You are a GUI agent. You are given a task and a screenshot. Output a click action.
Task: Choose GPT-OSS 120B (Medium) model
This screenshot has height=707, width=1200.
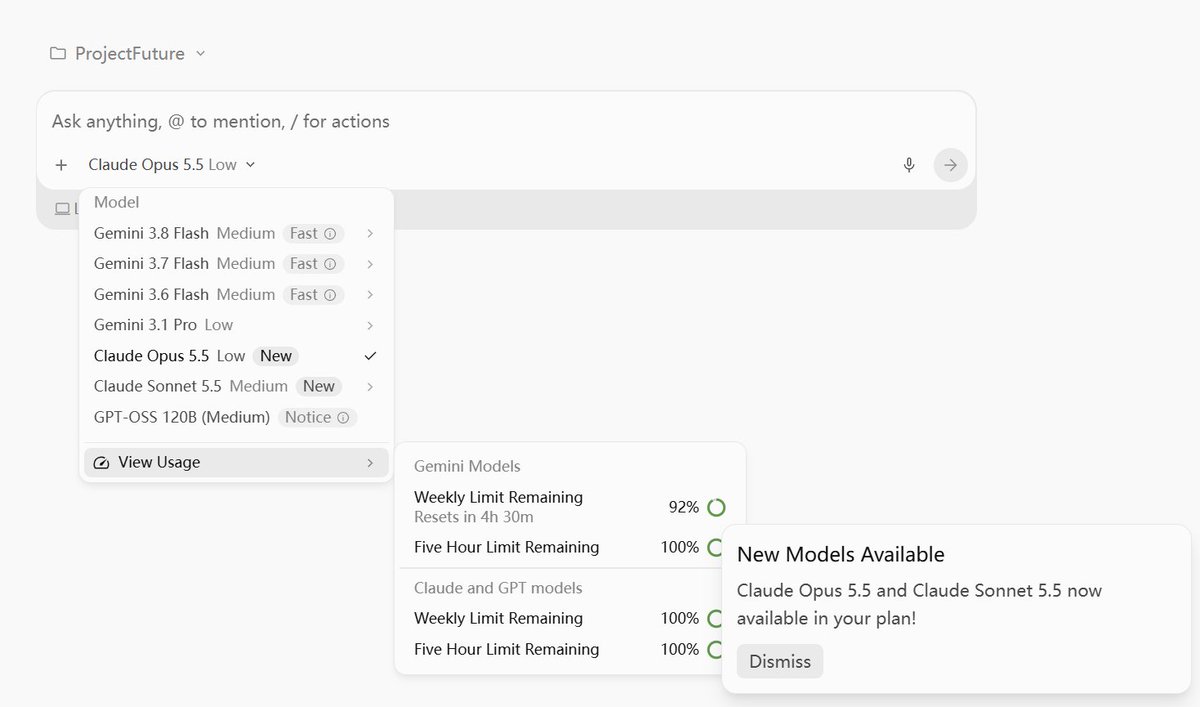click(236, 417)
